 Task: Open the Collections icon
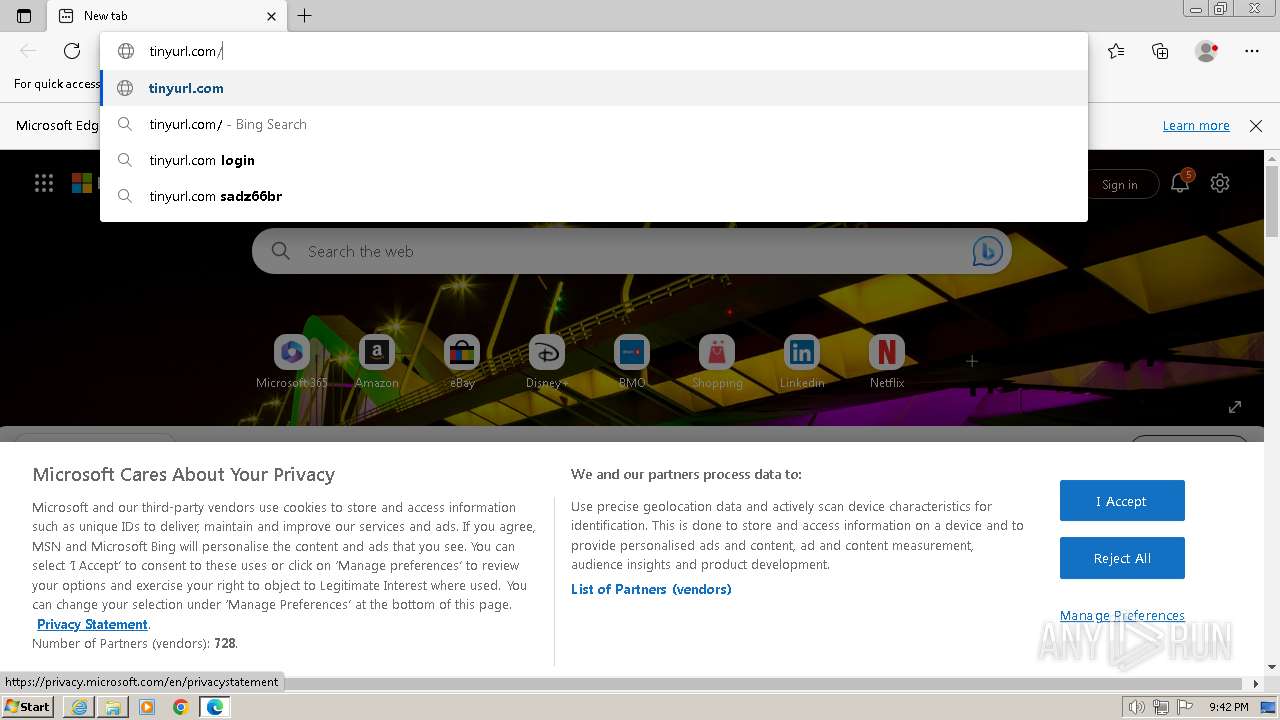point(1160,51)
